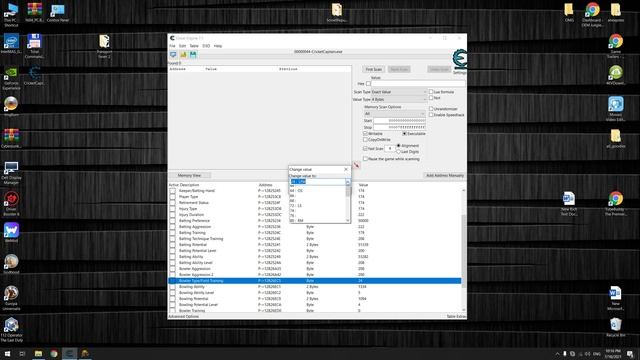Enable Lua formula checkbox

coord(431,92)
